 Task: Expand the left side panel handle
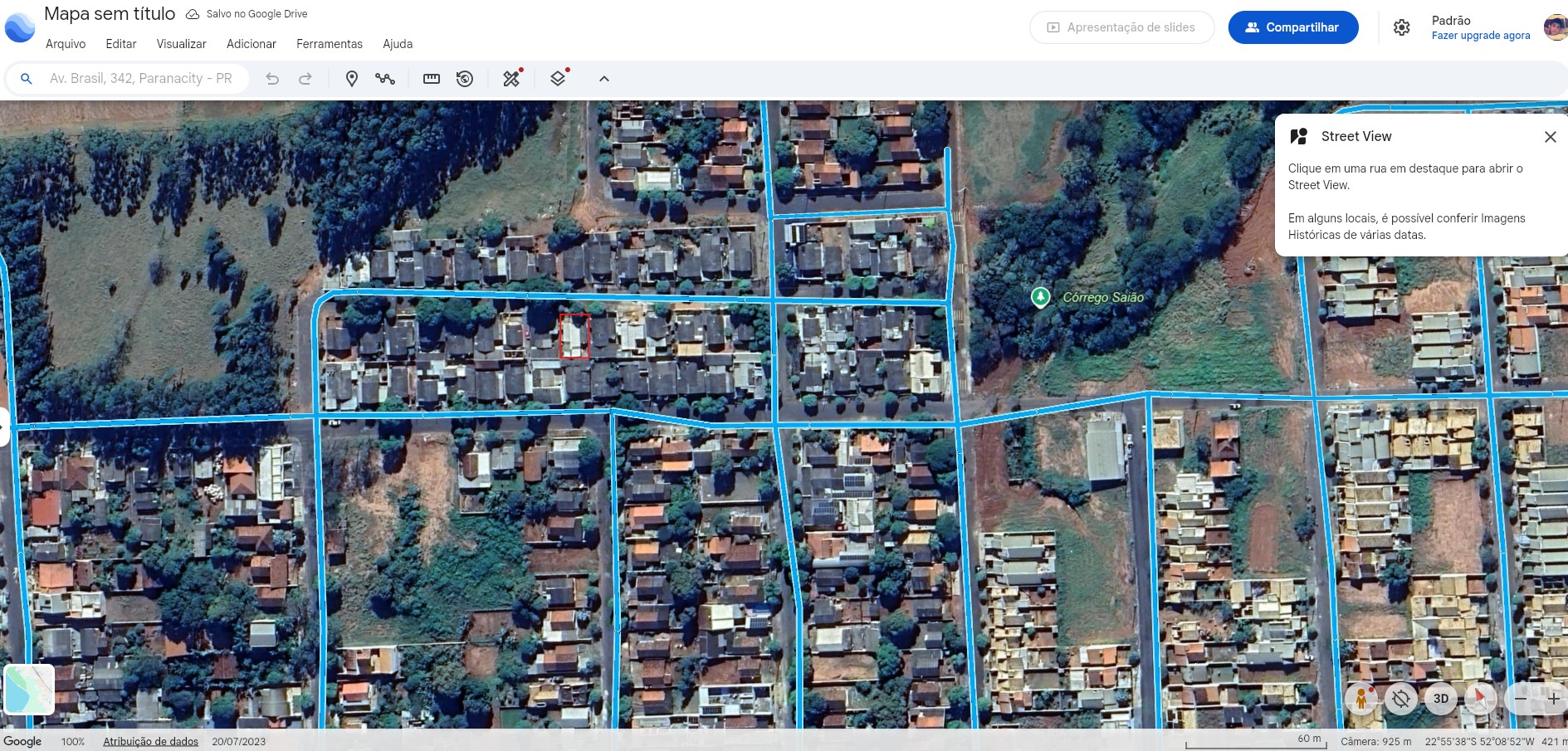point(4,427)
